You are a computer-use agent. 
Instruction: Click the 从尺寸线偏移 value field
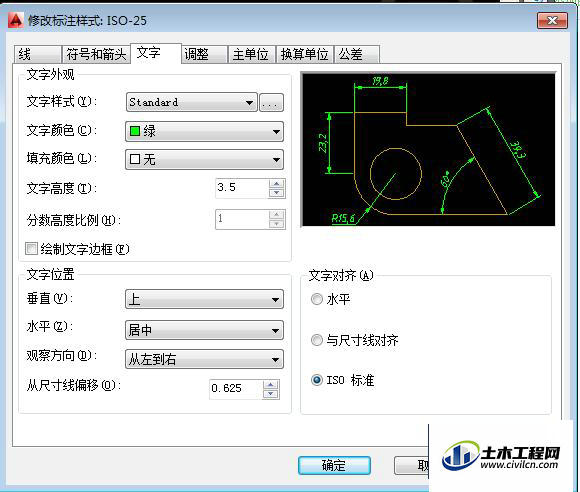[x=236, y=389]
